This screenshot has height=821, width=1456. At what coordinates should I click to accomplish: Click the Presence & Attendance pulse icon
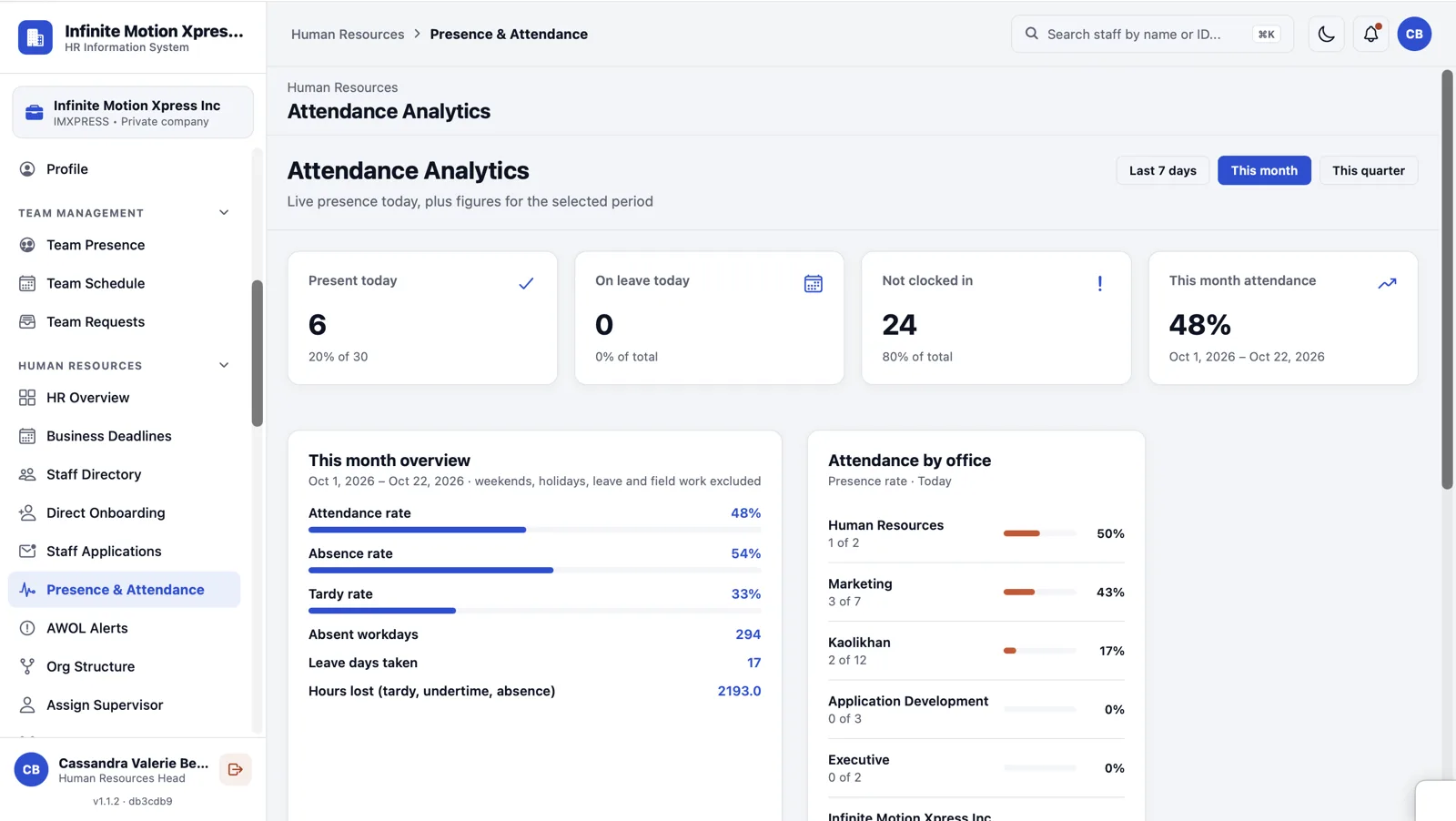click(27, 590)
